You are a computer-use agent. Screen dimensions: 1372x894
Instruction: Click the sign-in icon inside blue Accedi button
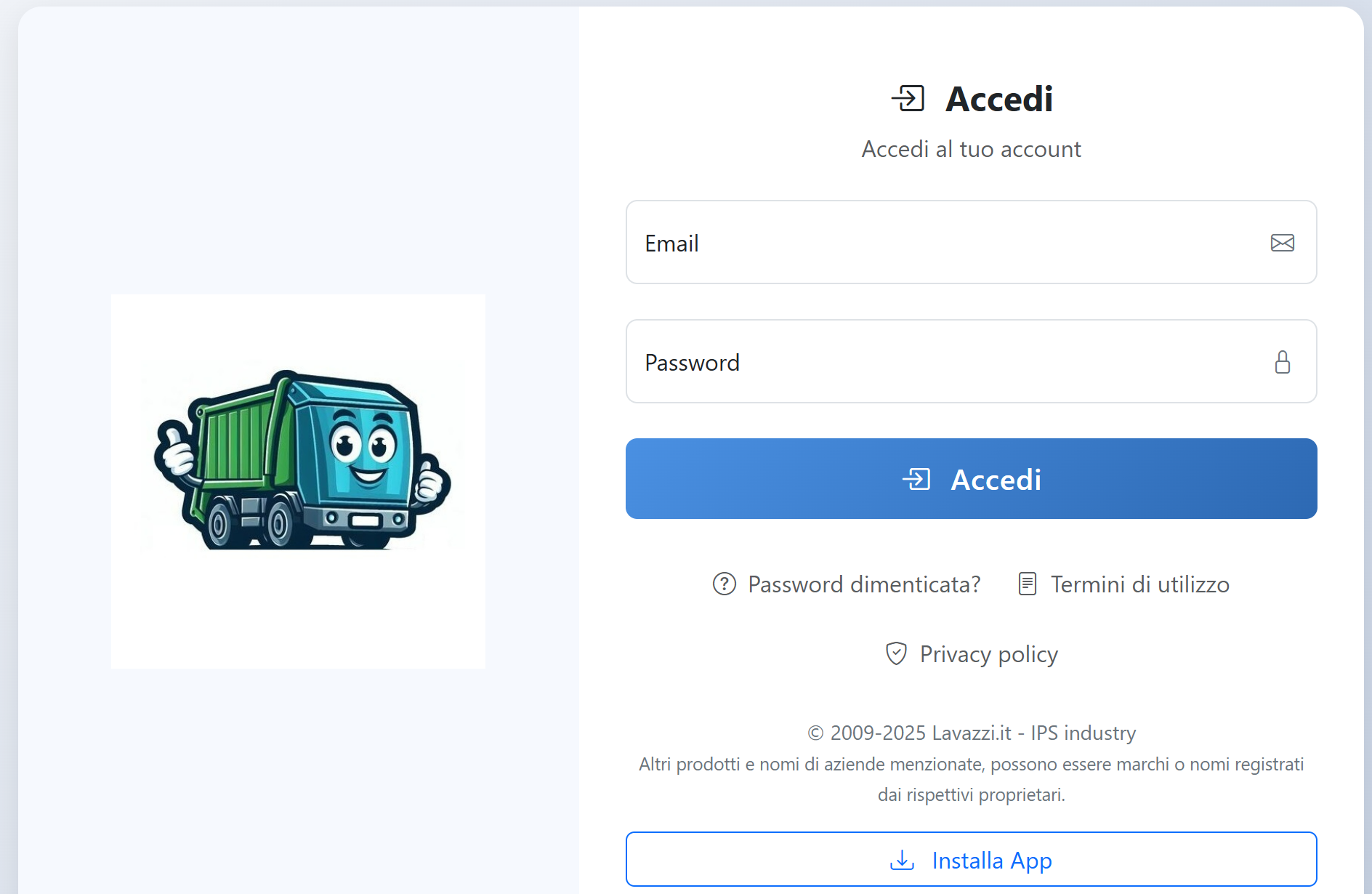pyautogui.click(x=916, y=480)
